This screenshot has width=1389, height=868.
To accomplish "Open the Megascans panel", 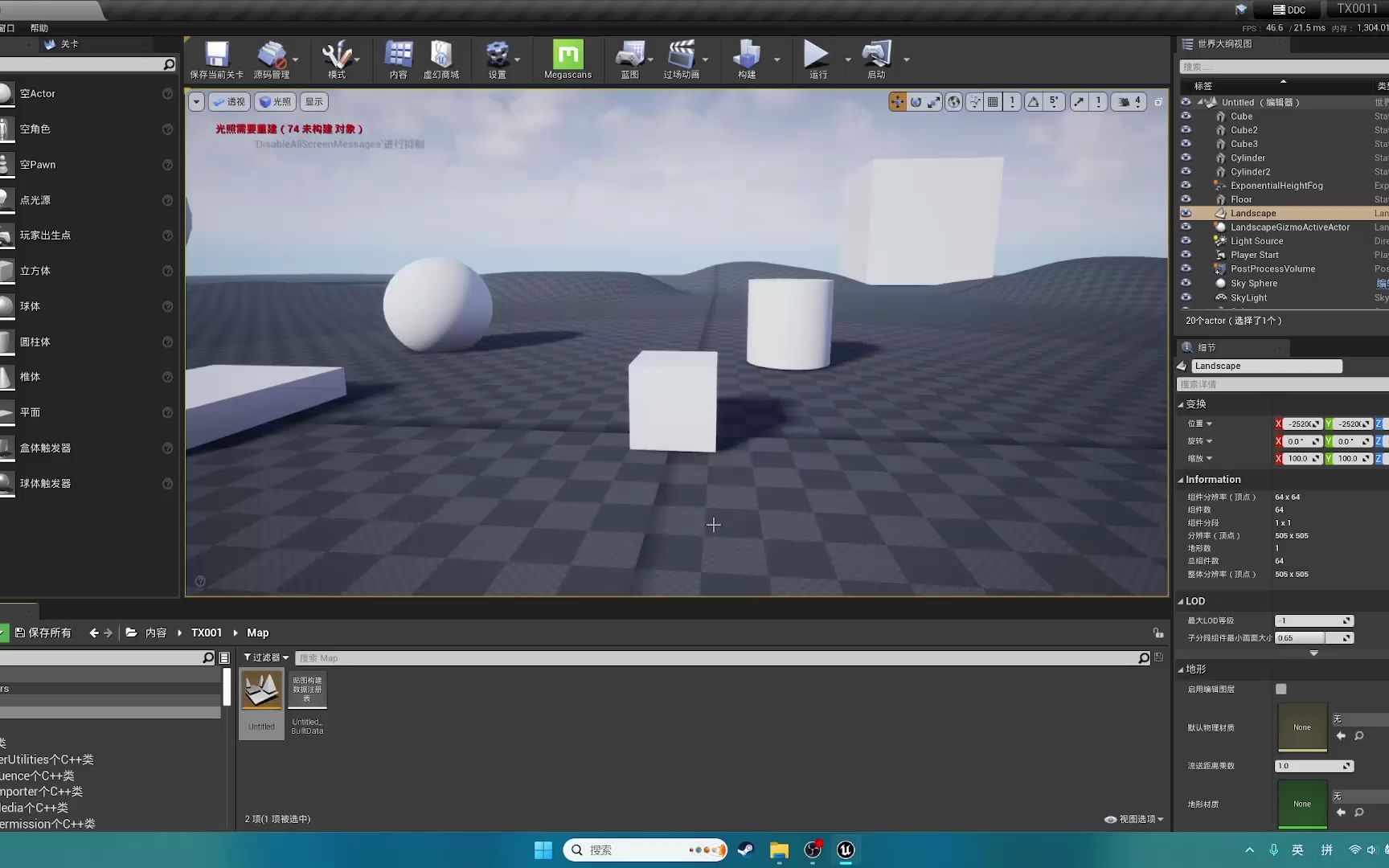I will (x=567, y=58).
